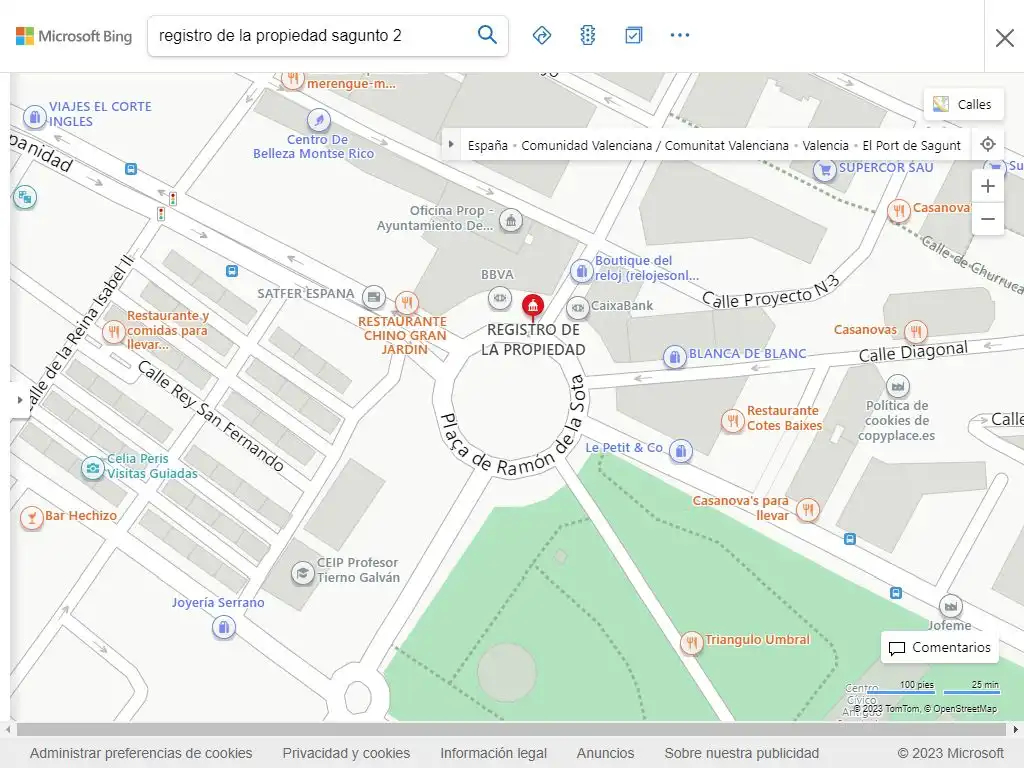Click the search magnifier icon
This screenshot has height=768, width=1024.
coord(487,35)
